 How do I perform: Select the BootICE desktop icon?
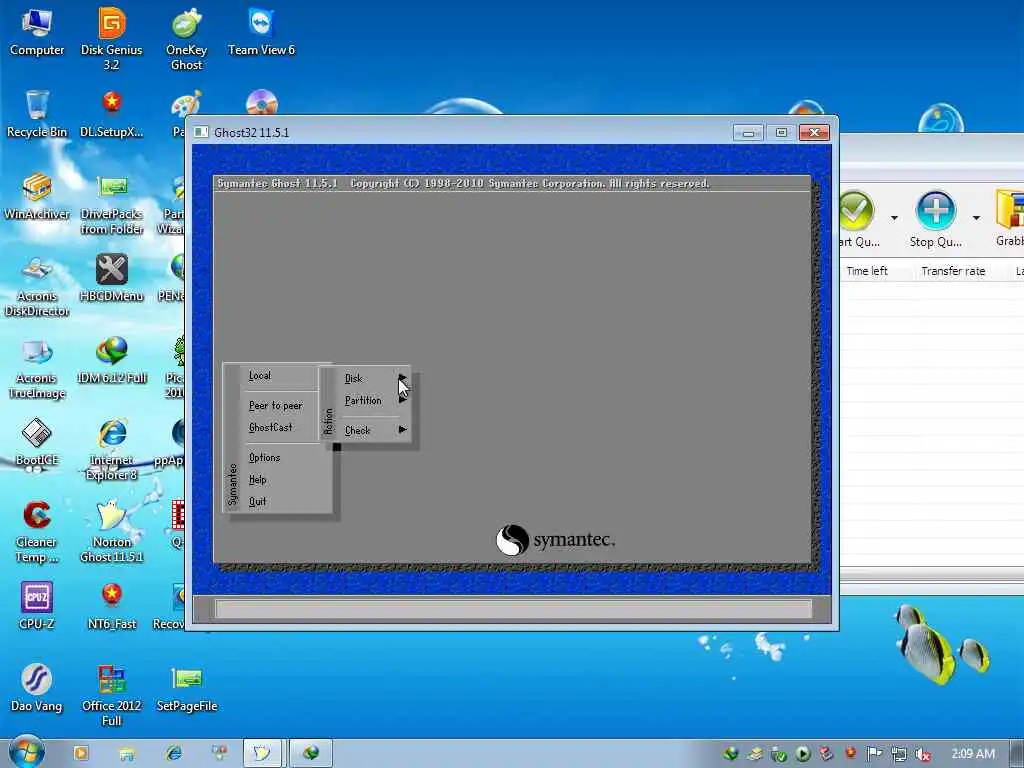(x=37, y=443)
